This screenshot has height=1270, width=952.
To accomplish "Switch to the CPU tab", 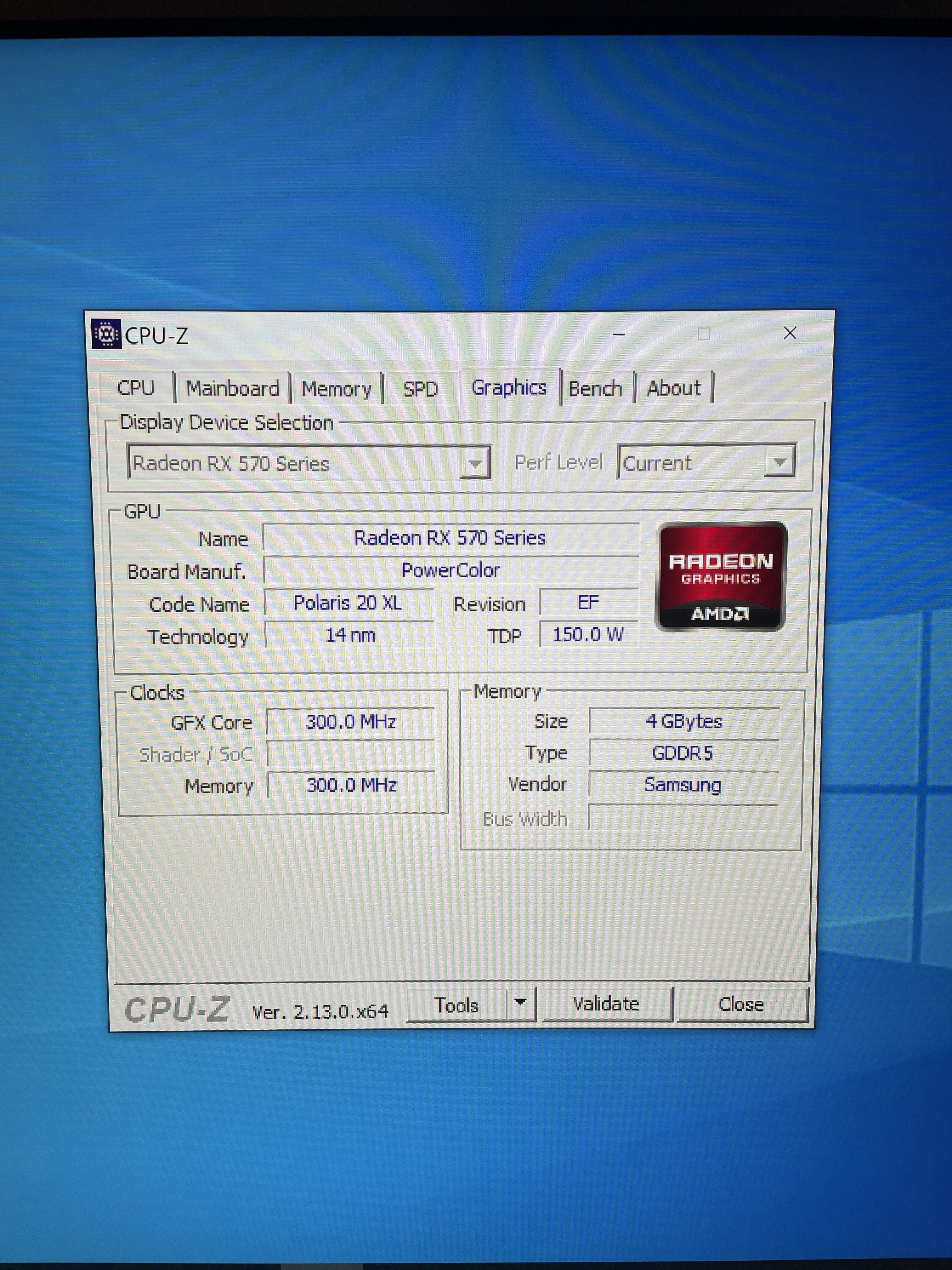I will pos(136,388).
